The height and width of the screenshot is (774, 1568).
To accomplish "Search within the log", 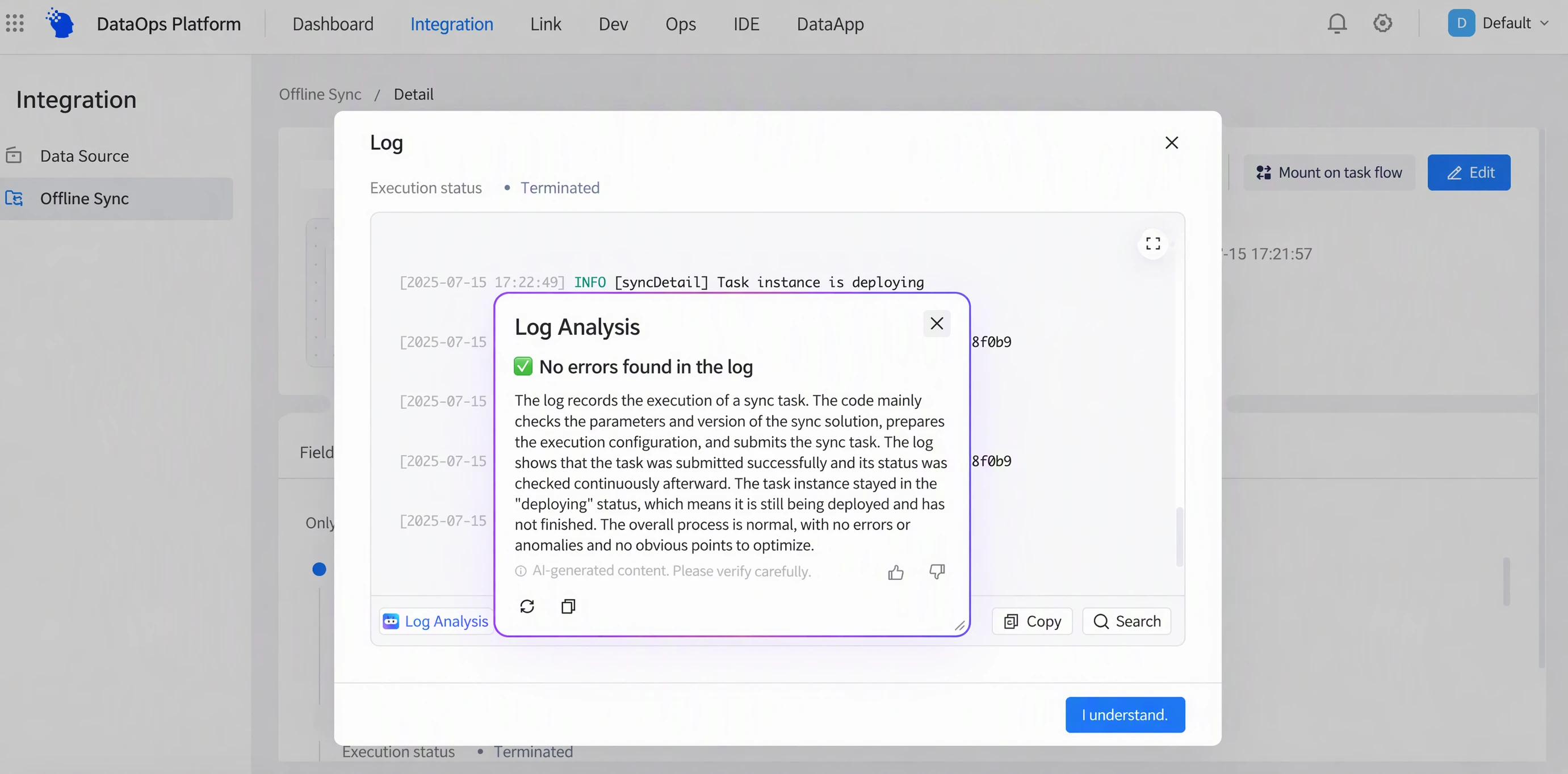I will coord(1127,621).
